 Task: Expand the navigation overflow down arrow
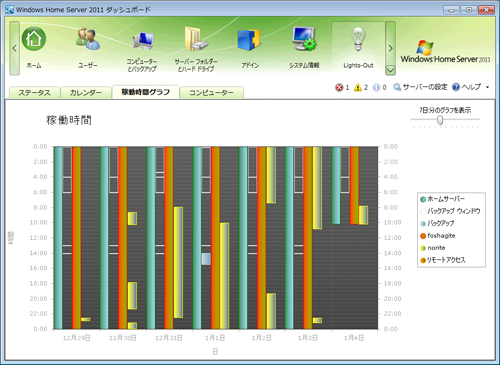point(390,70)
